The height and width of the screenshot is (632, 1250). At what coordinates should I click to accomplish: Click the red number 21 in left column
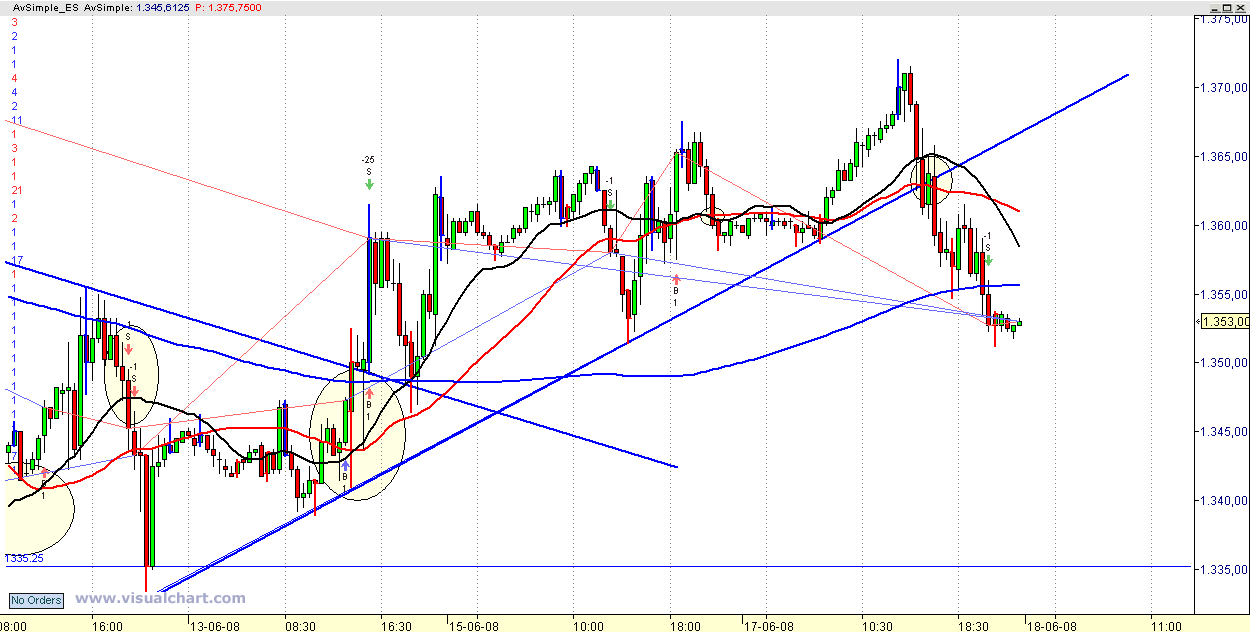click(x=15, y=190)
